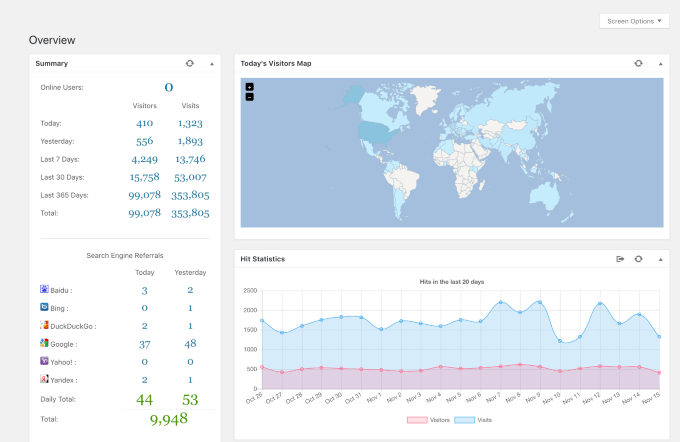Open last 7 days visitors 4,249

coord(144,160)
